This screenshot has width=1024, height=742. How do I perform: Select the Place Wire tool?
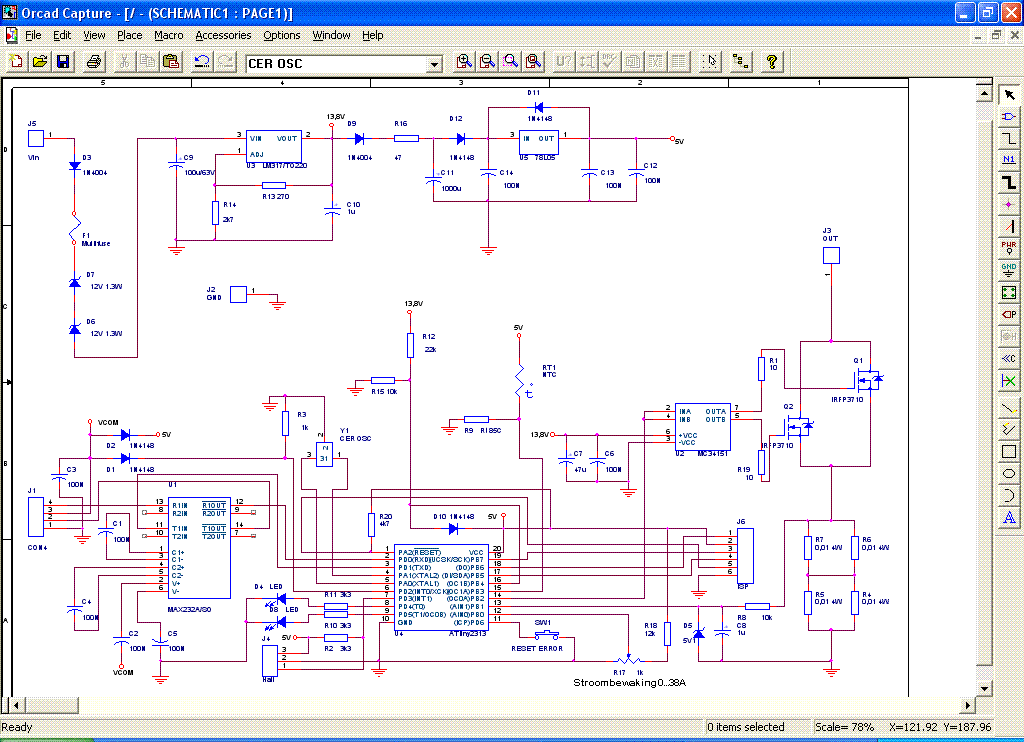pyautogui.click(x=1009, y=138)
